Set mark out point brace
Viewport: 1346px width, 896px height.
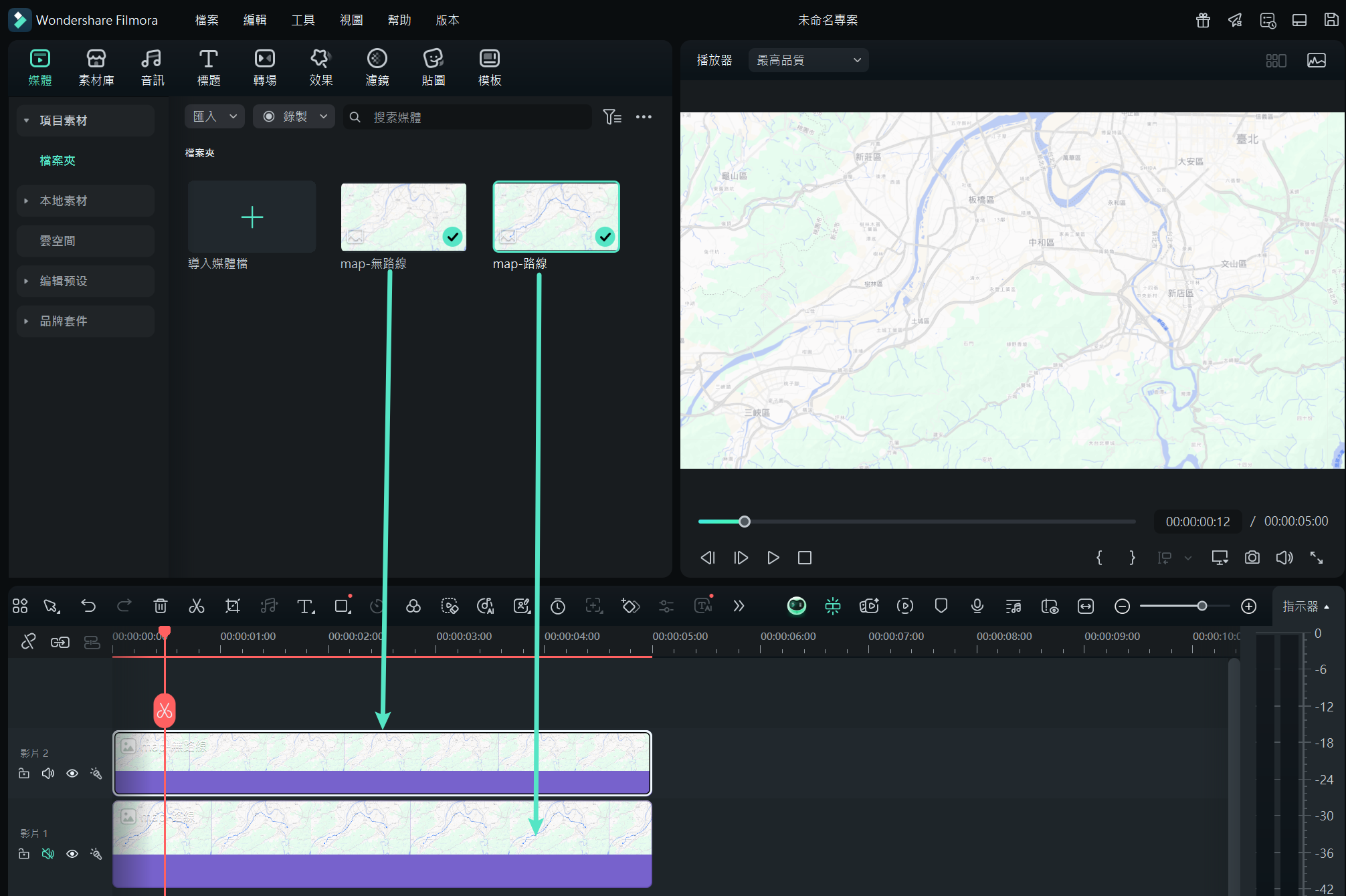click(x=1132, y=558)
